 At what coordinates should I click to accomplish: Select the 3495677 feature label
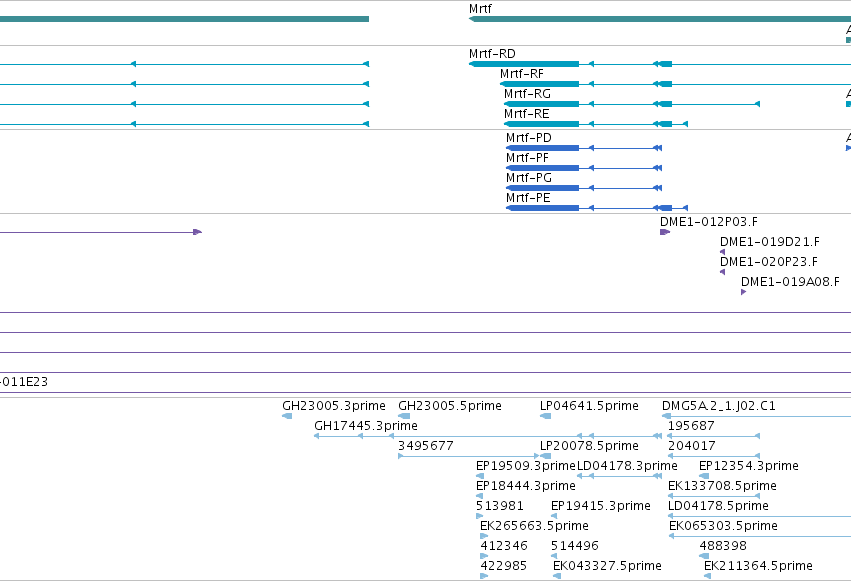click(426, 446)
